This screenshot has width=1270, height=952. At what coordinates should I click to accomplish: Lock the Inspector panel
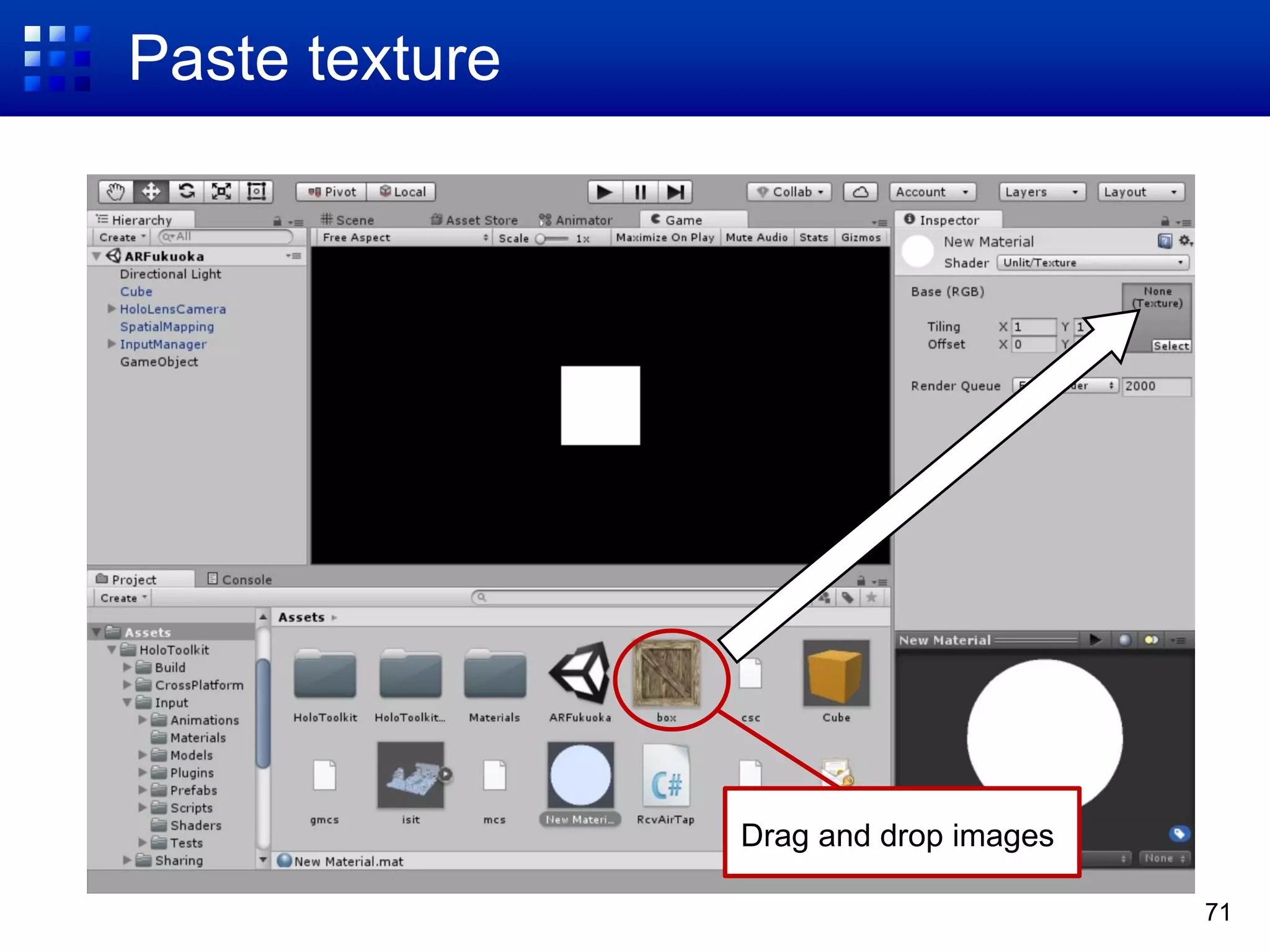pyautogui.click(x=1165, y=221)
